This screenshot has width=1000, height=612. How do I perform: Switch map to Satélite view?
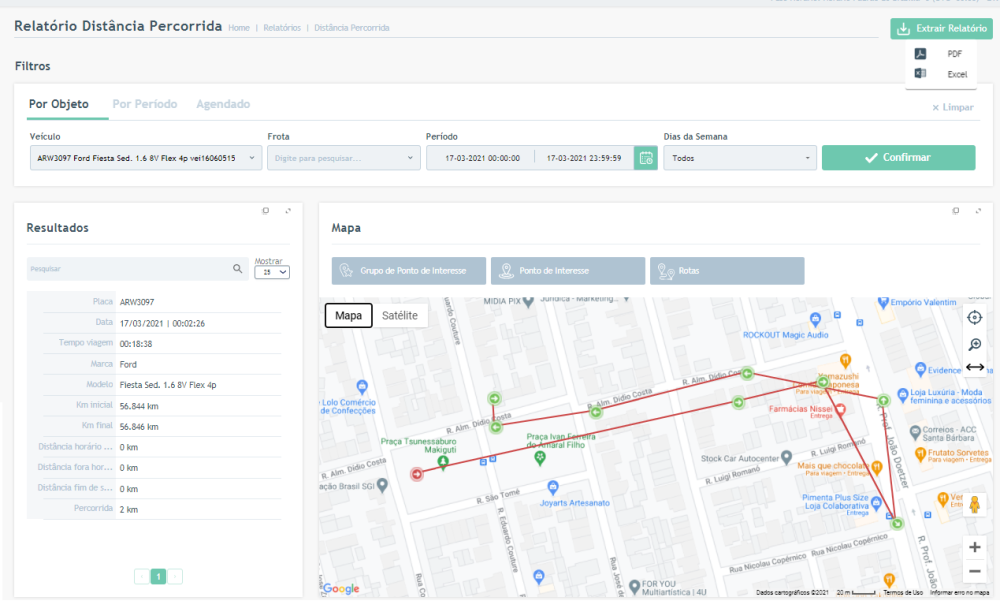(x=400, y=316)
